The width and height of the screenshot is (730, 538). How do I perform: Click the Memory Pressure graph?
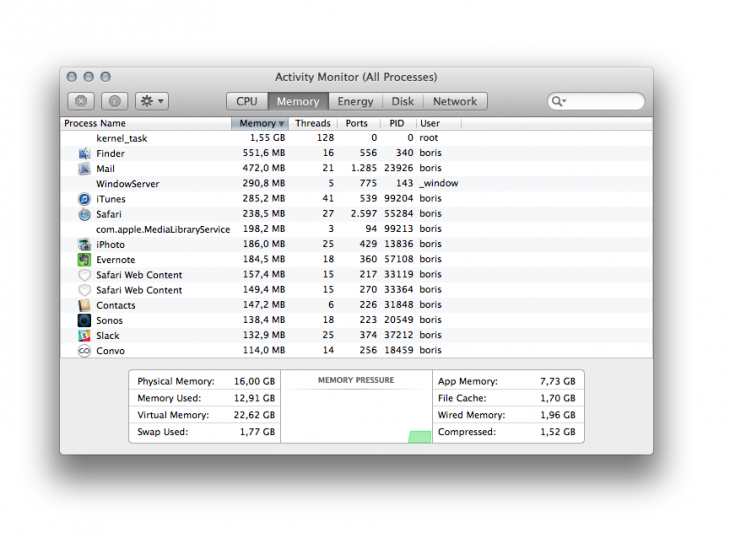(356, 414)
